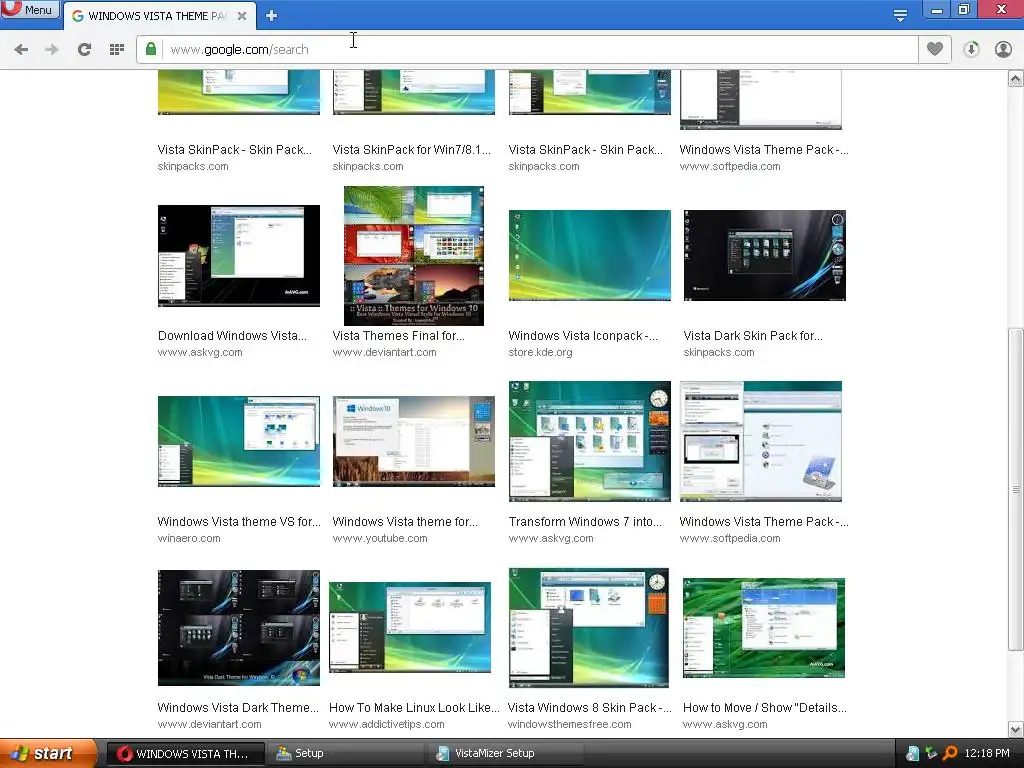Open the Opera Menu button

(29, 10)
